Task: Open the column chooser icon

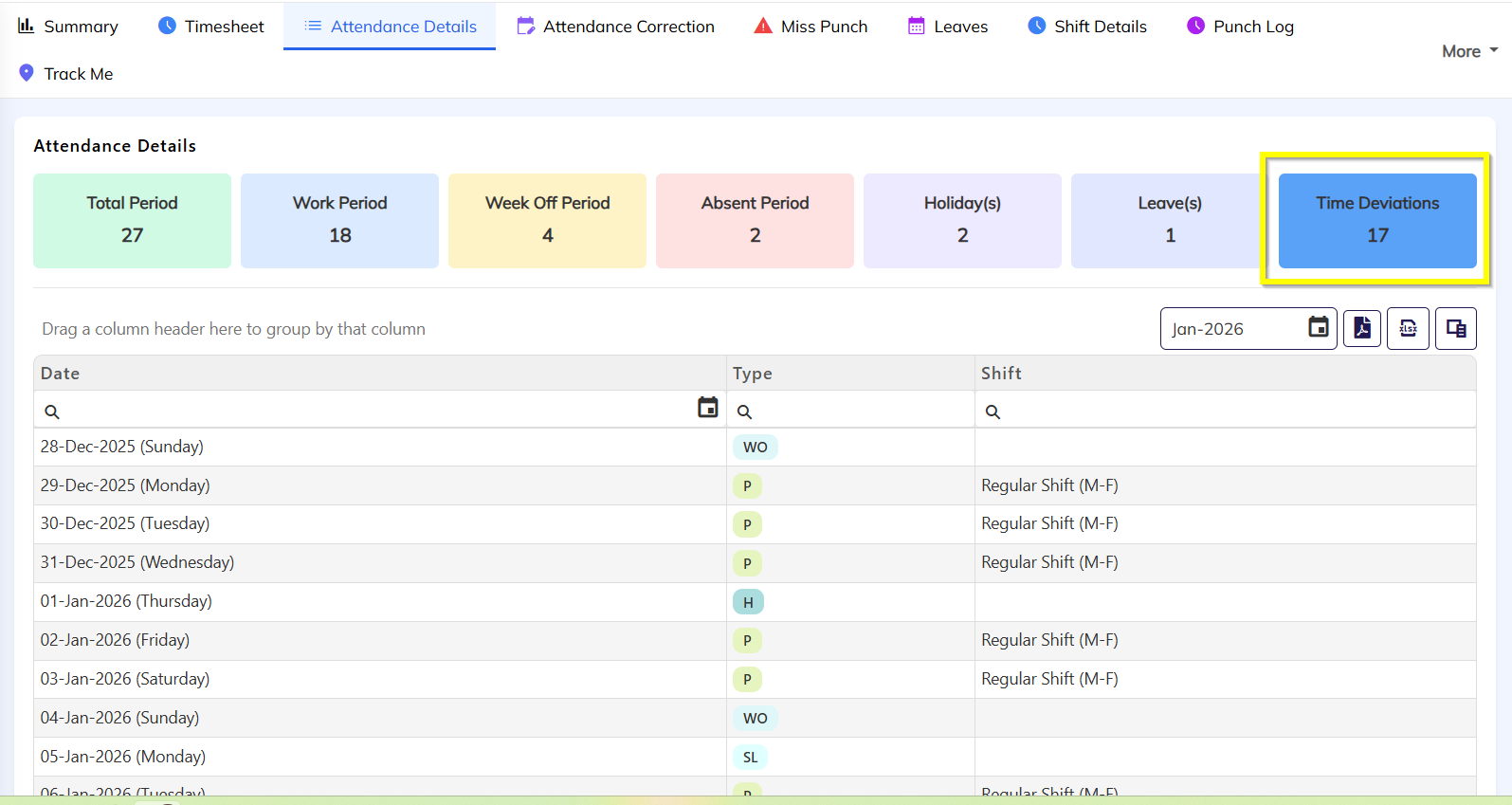Action: point(1456,329)
